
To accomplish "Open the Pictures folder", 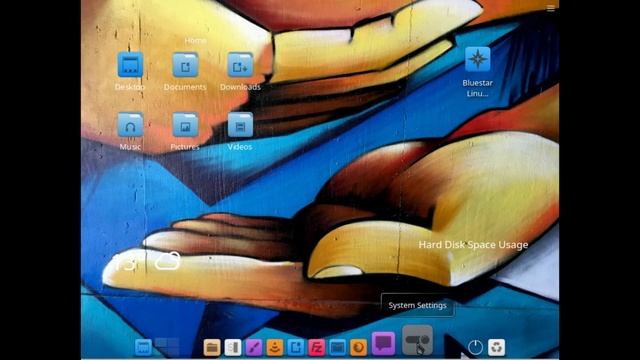I will click(x=185, y=125).
